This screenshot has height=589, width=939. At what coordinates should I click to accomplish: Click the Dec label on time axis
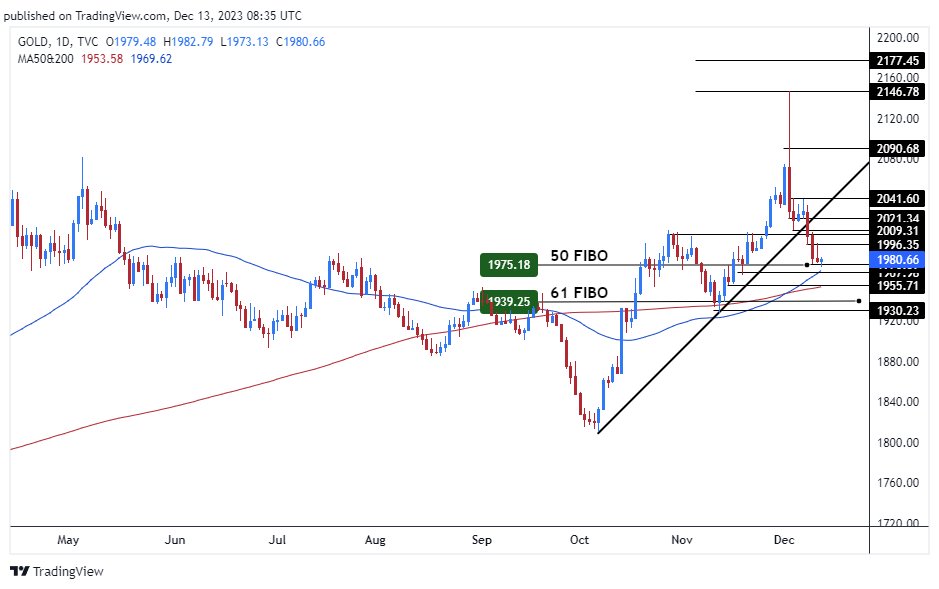pyautogui.click(x=784, y=540)
